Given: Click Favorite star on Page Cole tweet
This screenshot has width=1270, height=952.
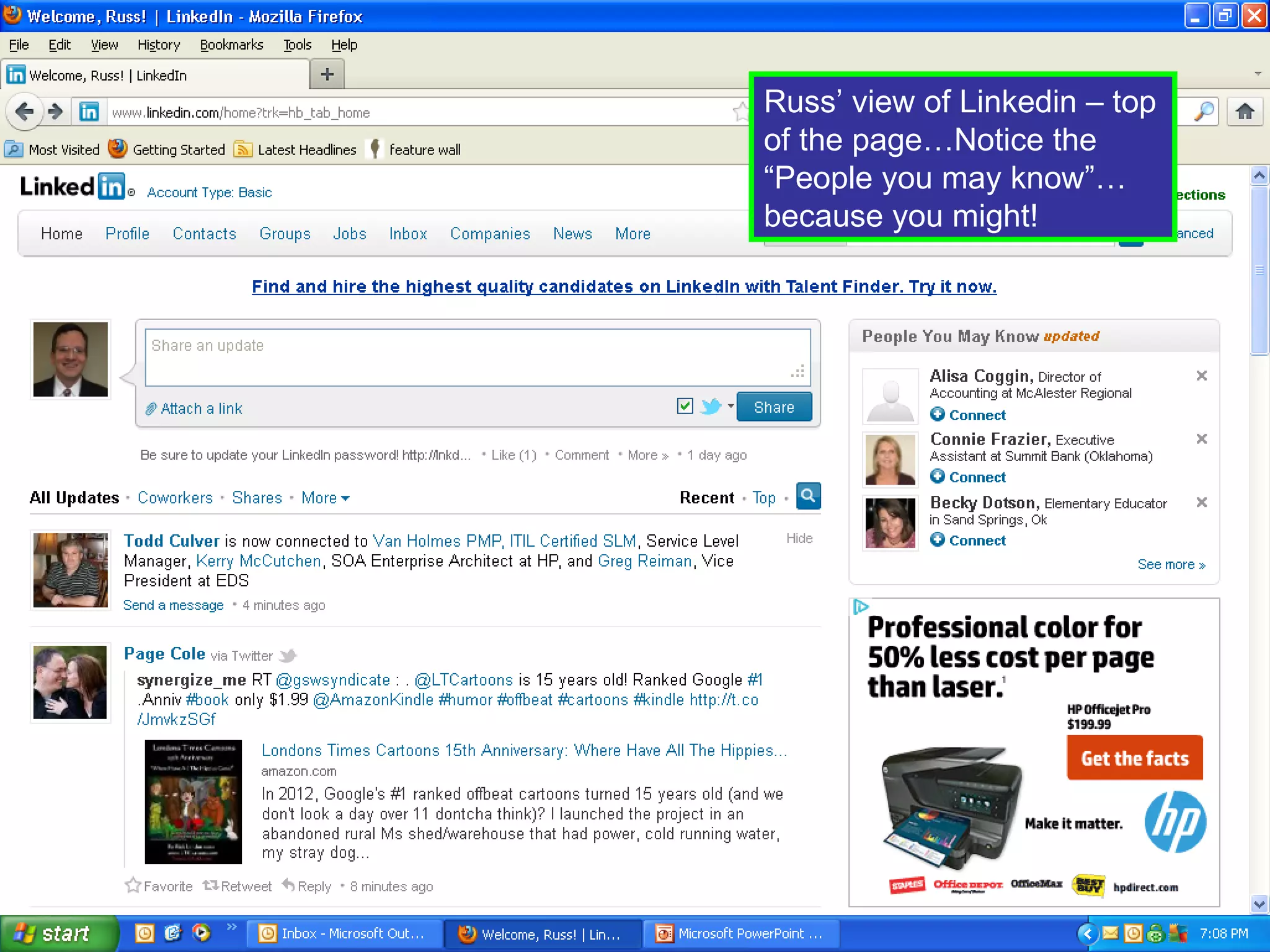Looking at the screenshot, I should point(159,886).
